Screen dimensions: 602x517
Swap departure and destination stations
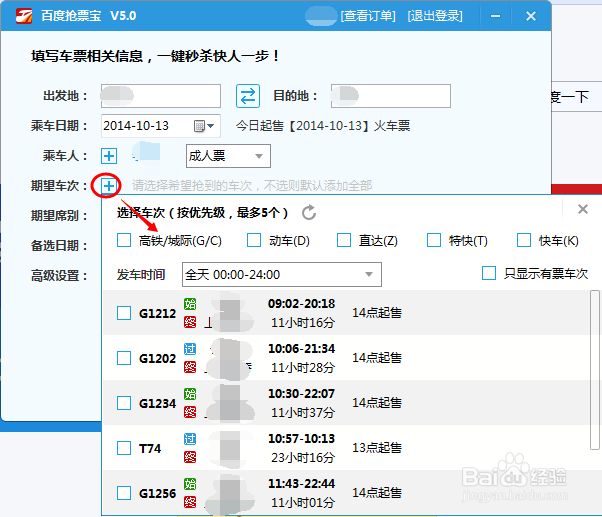[248, 96]
